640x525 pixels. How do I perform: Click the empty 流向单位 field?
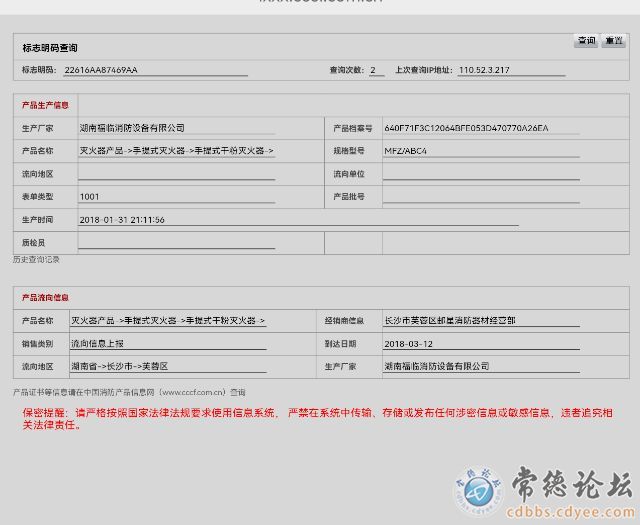click(481, 174)
